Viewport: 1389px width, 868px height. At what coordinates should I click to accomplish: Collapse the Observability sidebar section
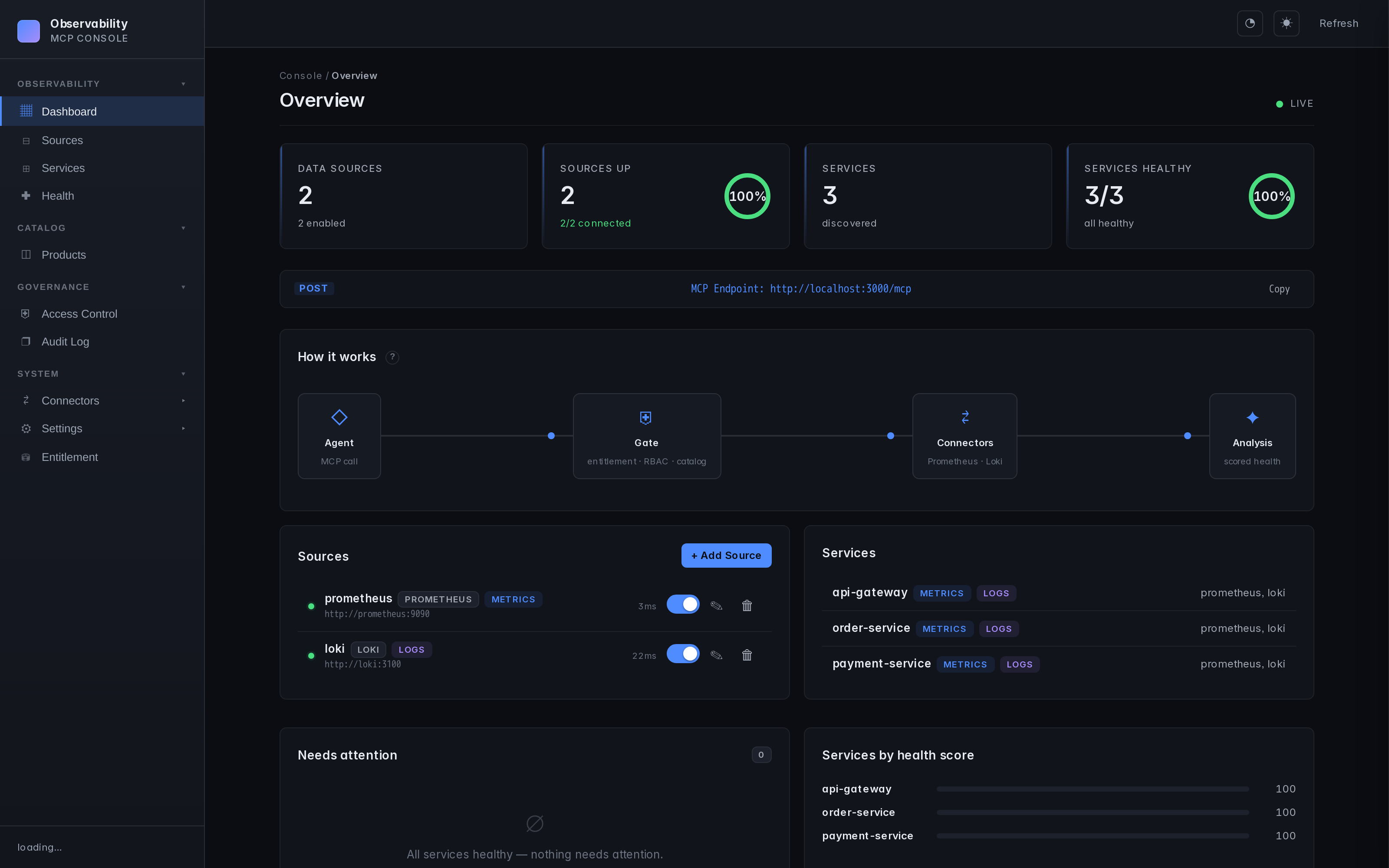[x=184, y=84]
